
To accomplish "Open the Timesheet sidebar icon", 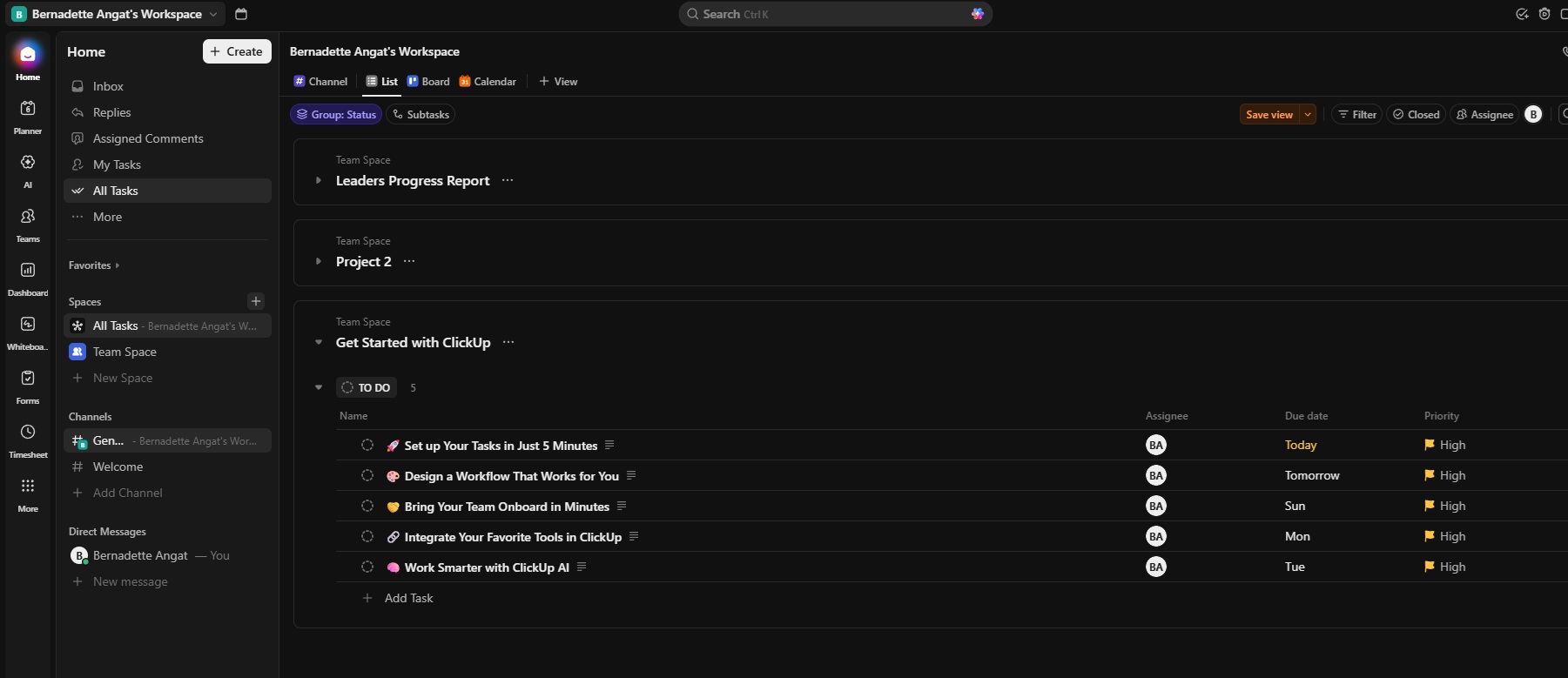I will (28, 439).
